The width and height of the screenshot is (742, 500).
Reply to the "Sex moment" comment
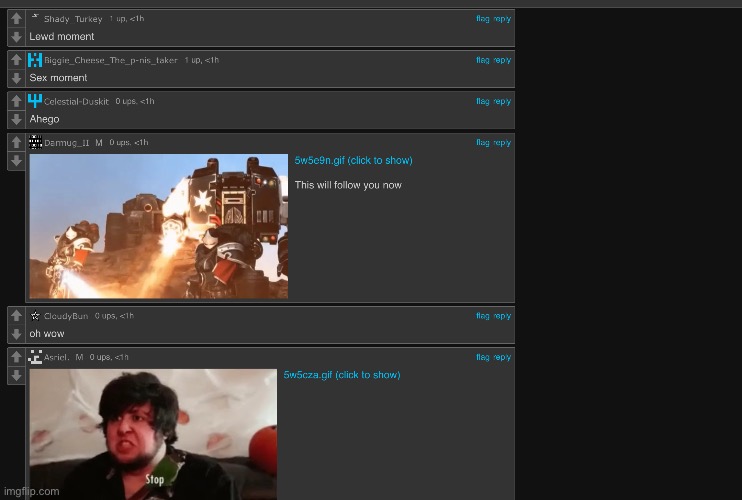tap(502, 60)
